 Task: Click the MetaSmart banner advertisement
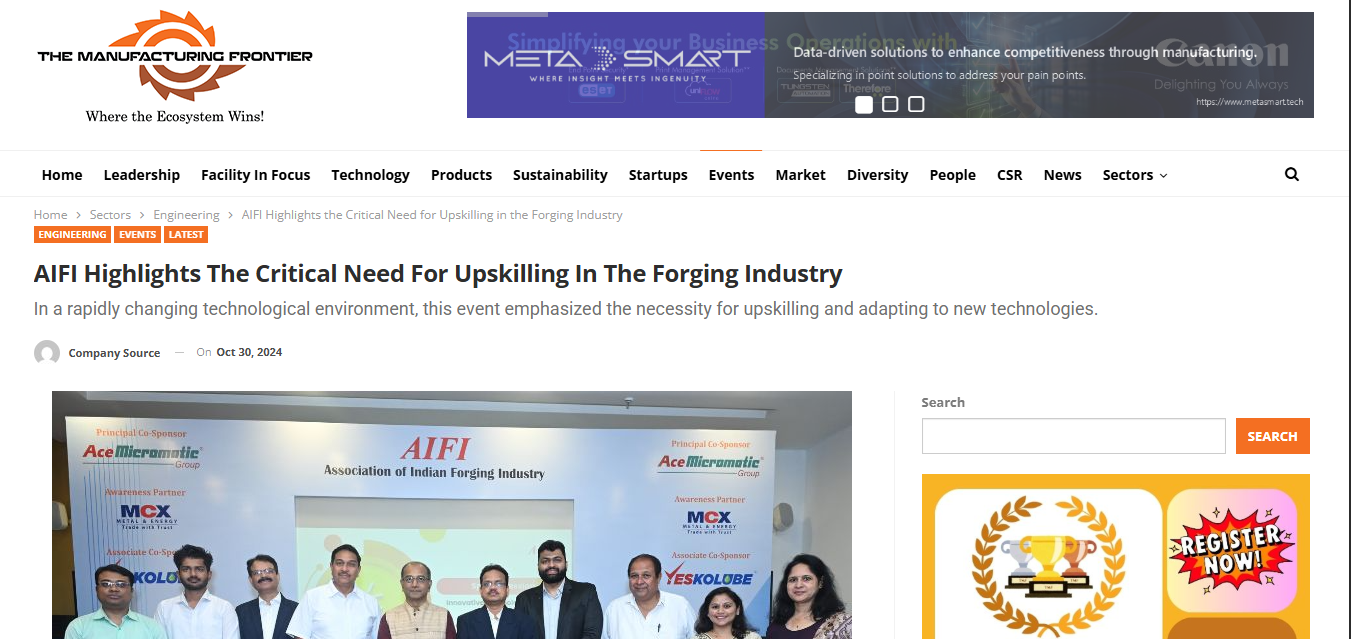890,65
